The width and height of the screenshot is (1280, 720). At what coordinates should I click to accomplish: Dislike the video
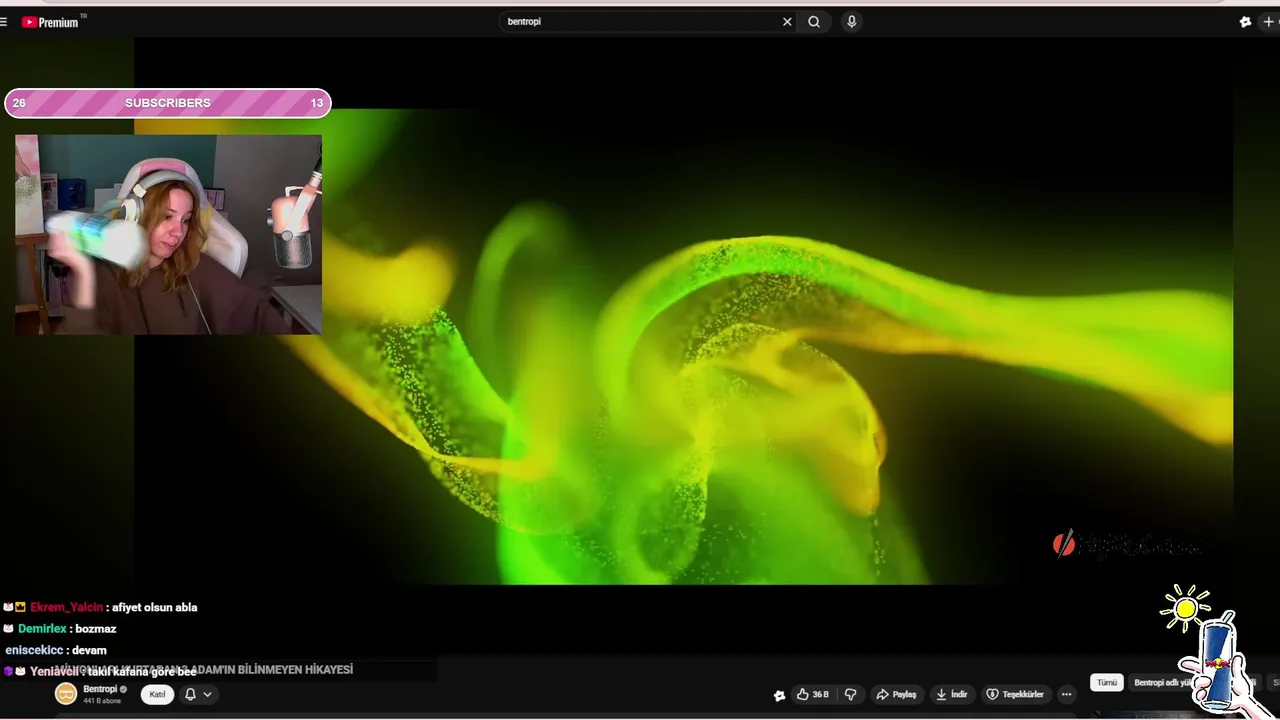(x=851, y=694)
